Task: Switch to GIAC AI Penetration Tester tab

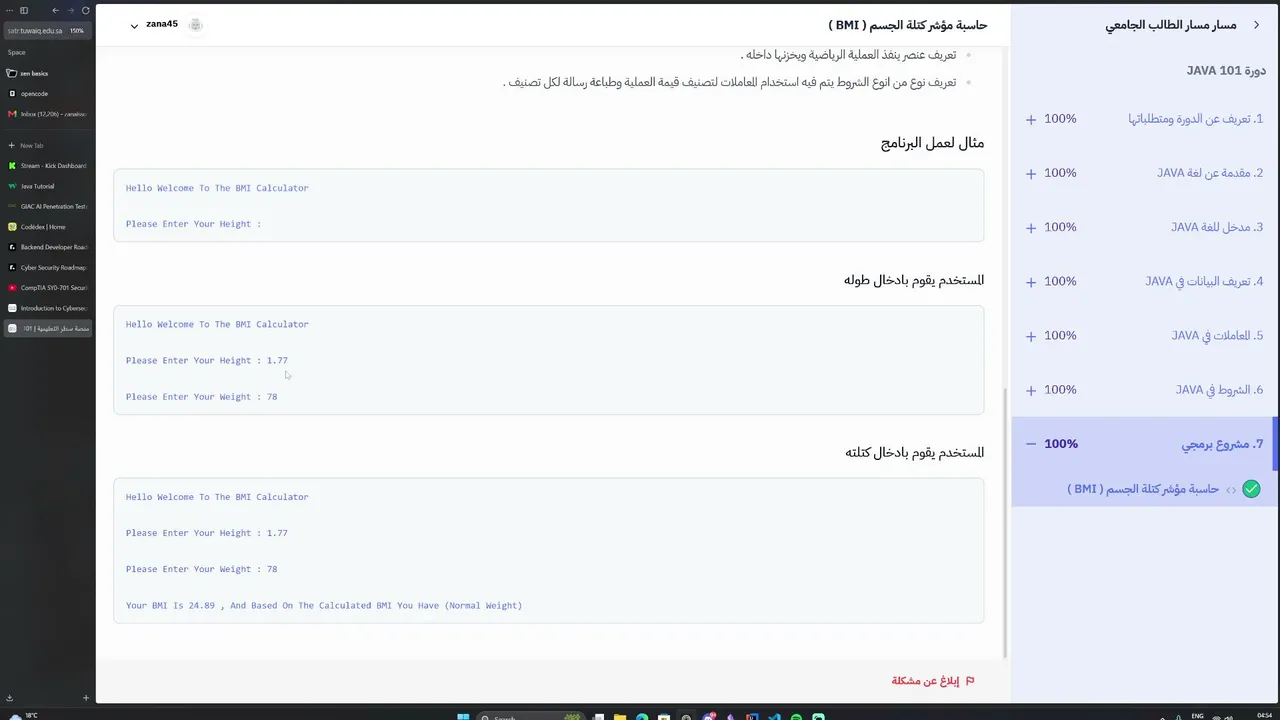Action: click(x=48, y=206)
